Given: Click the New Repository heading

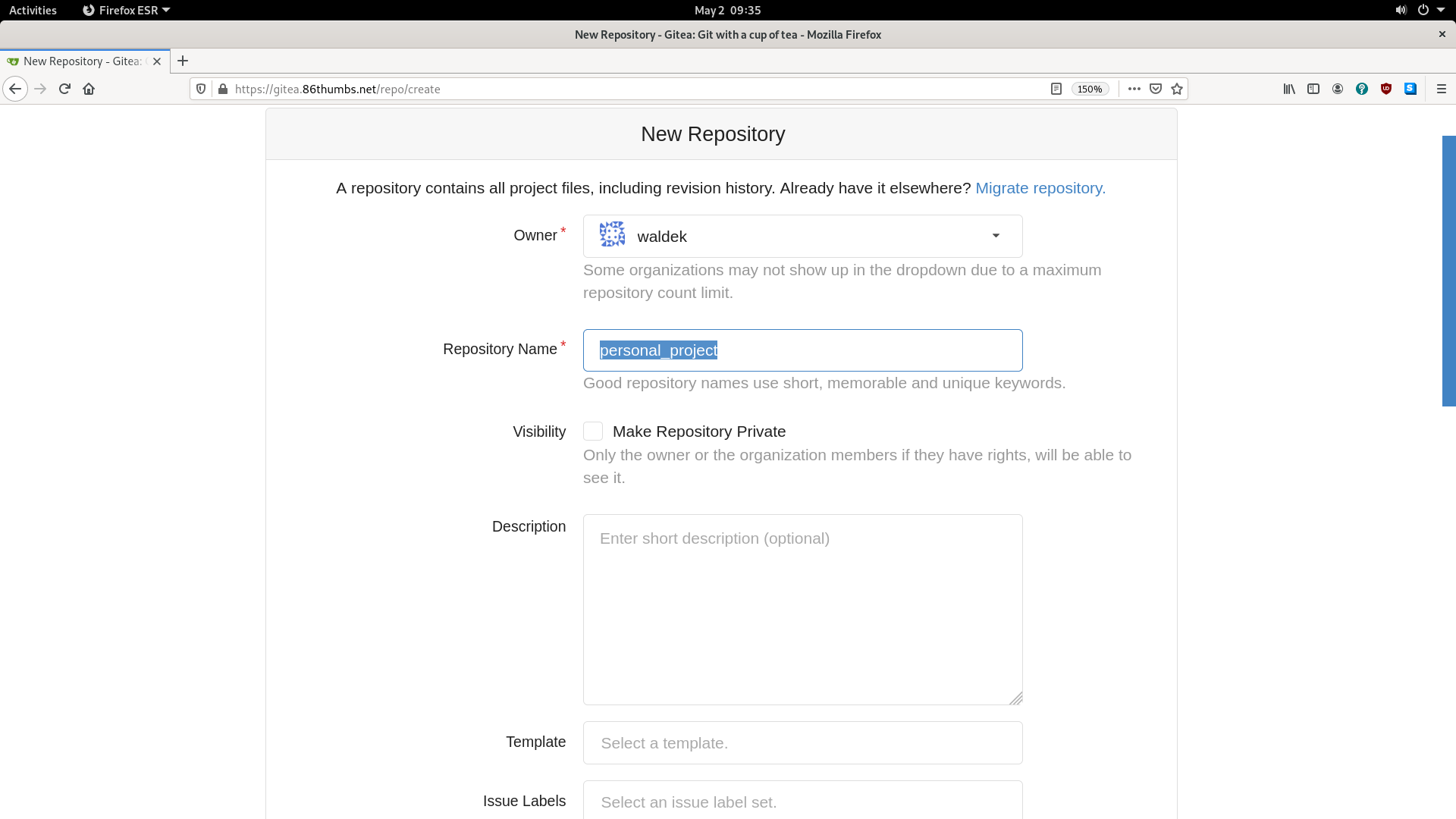Looking at the screenshot, I should tap(713, 134).
